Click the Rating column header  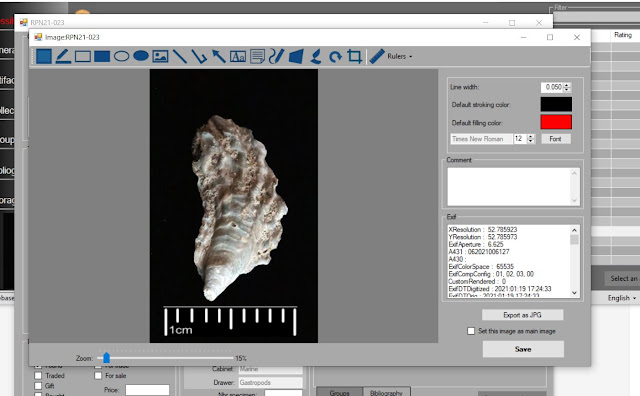(623, 35)
